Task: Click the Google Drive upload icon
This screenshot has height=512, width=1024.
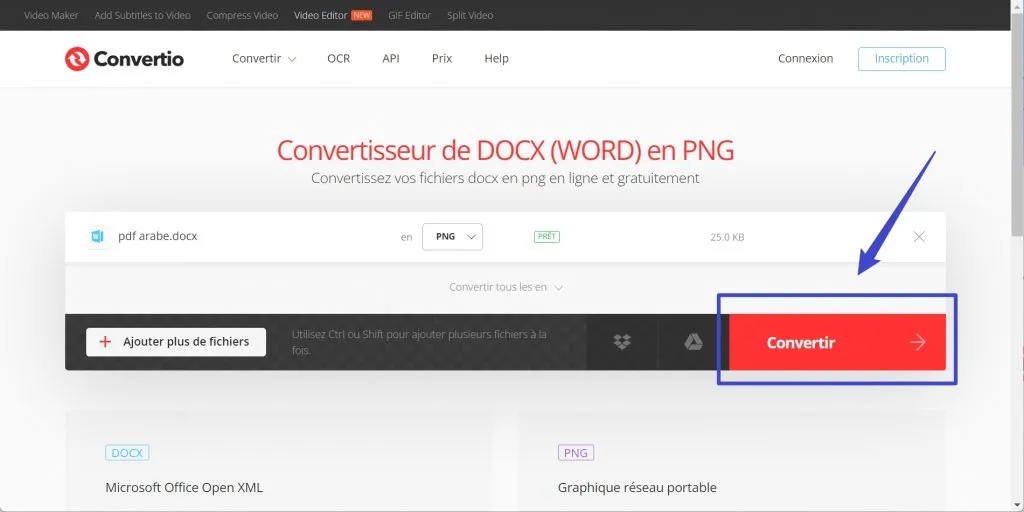Action: point(693,342)
